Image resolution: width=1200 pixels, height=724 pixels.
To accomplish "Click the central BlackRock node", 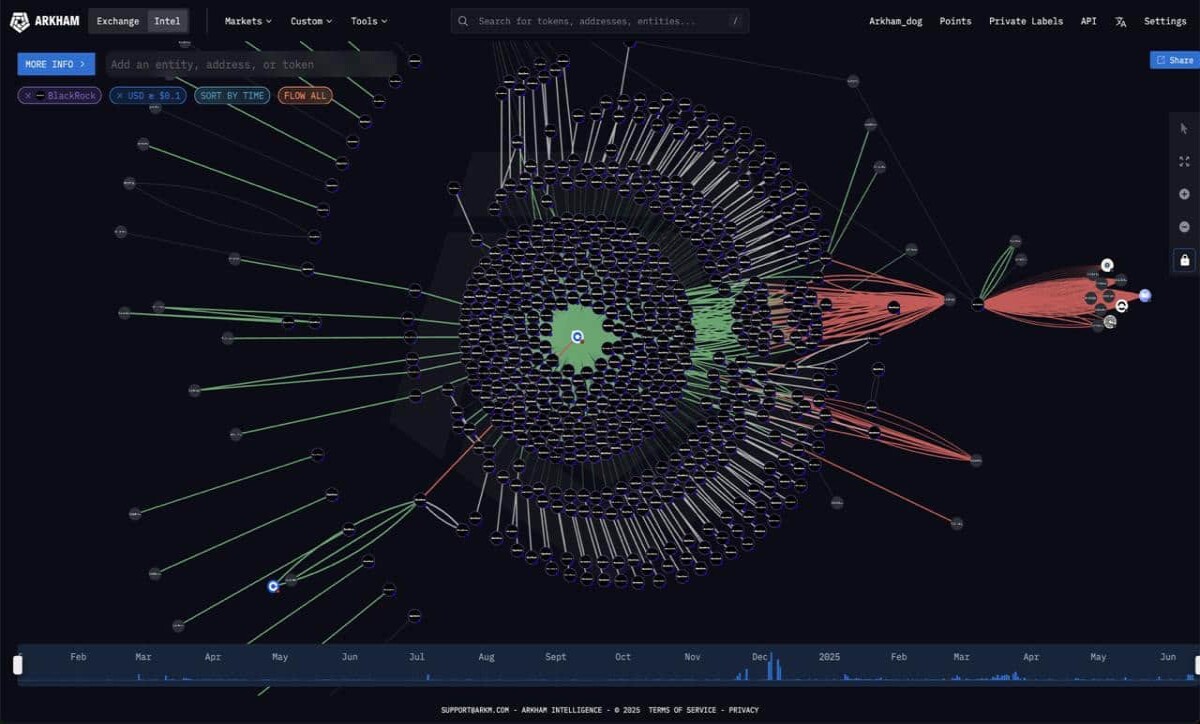I will coord(577,337).
